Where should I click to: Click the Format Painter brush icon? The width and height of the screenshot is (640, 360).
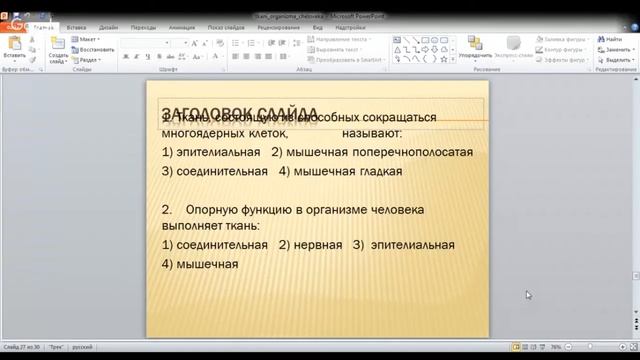pos(32,60)
